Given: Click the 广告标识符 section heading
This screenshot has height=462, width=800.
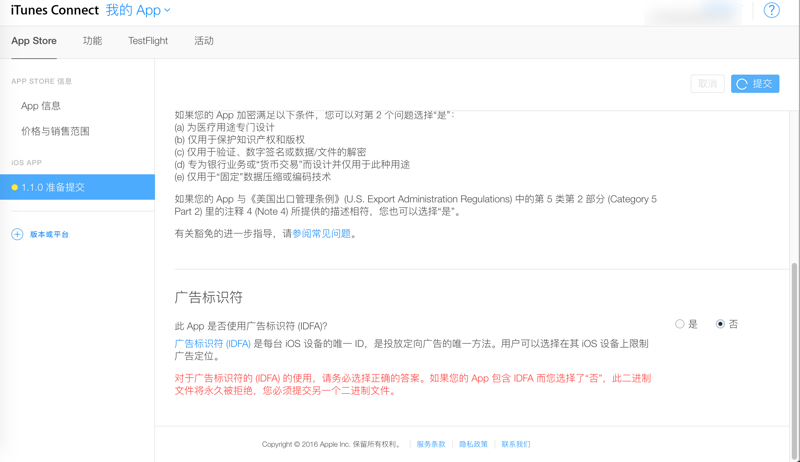Looking at the screenshot, I should point(209,297).
